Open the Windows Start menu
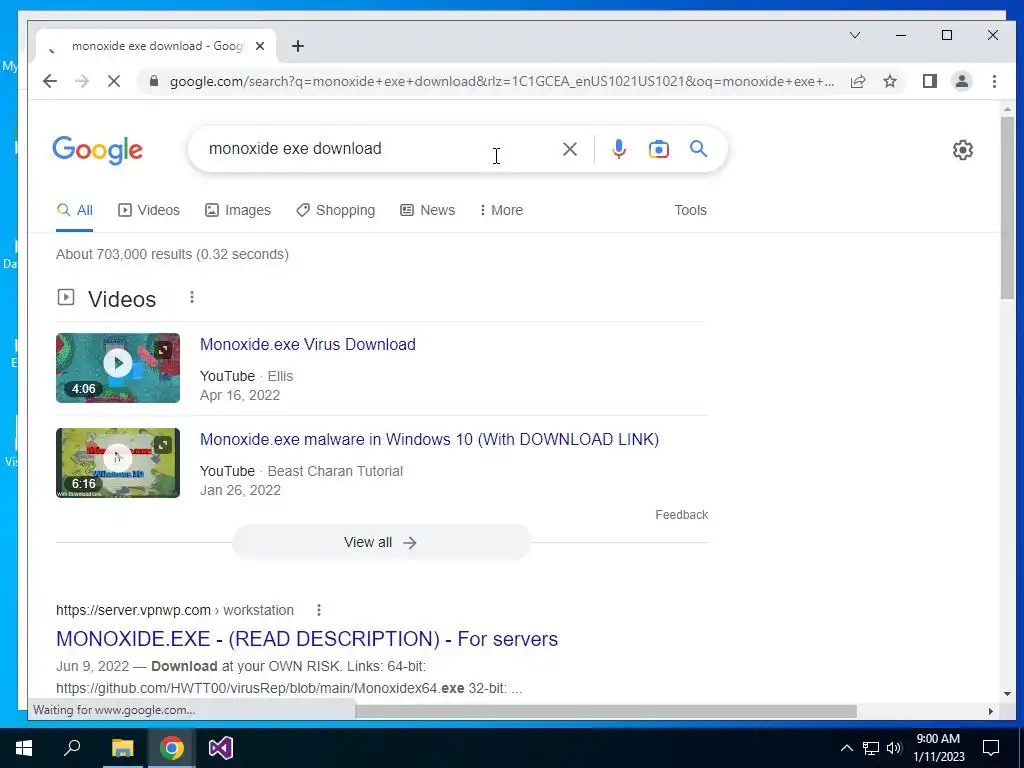 (x=24, y=748)
